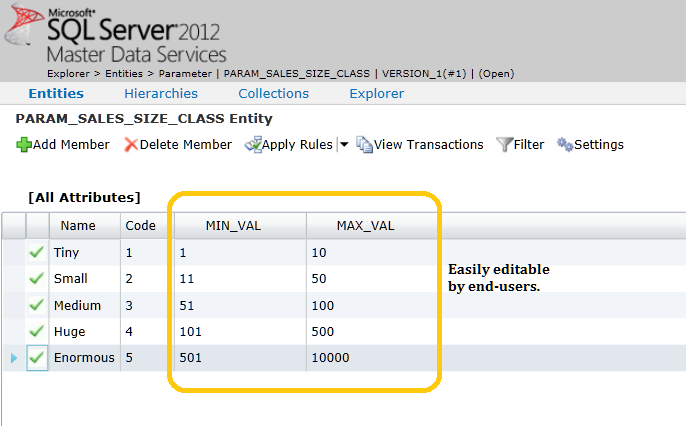Click the green validation checkmark for Tiny
The width and height of the screenshot is (686, 431).
click(x=37, y=253)
